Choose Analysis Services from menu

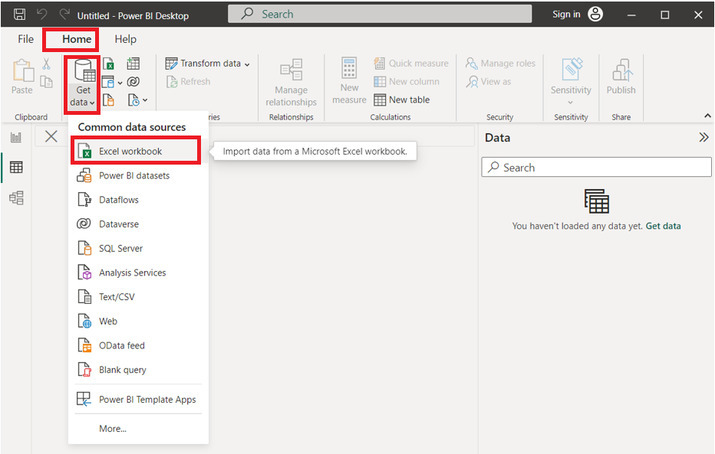click(x=138, y=273)
